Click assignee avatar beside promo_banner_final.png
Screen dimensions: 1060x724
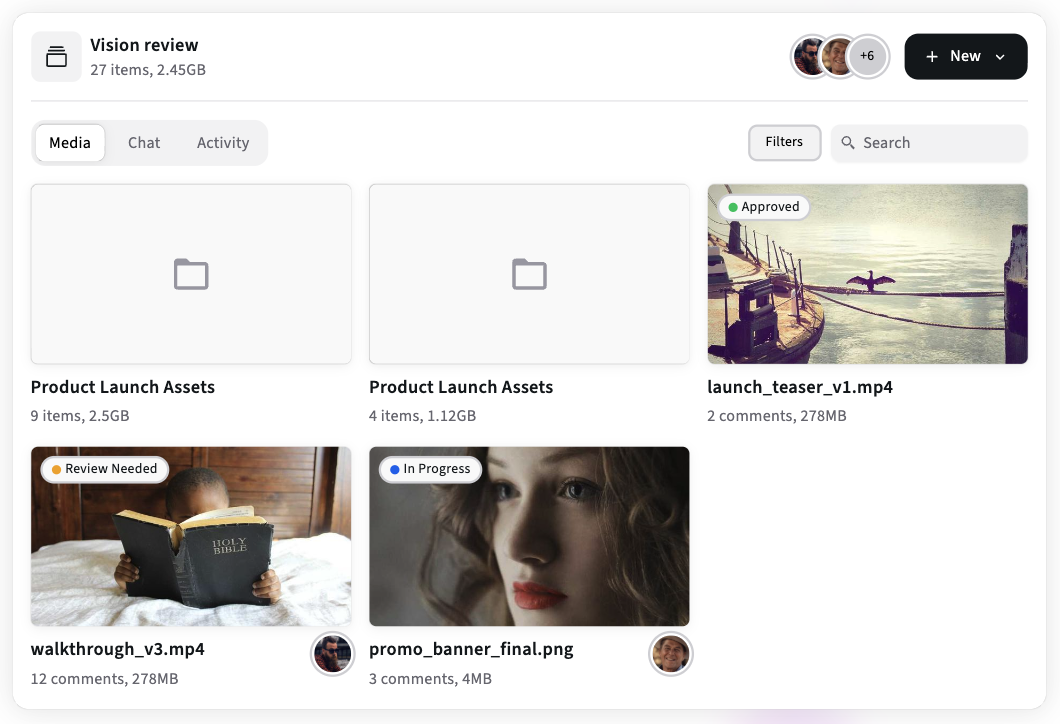click(671, 654)
